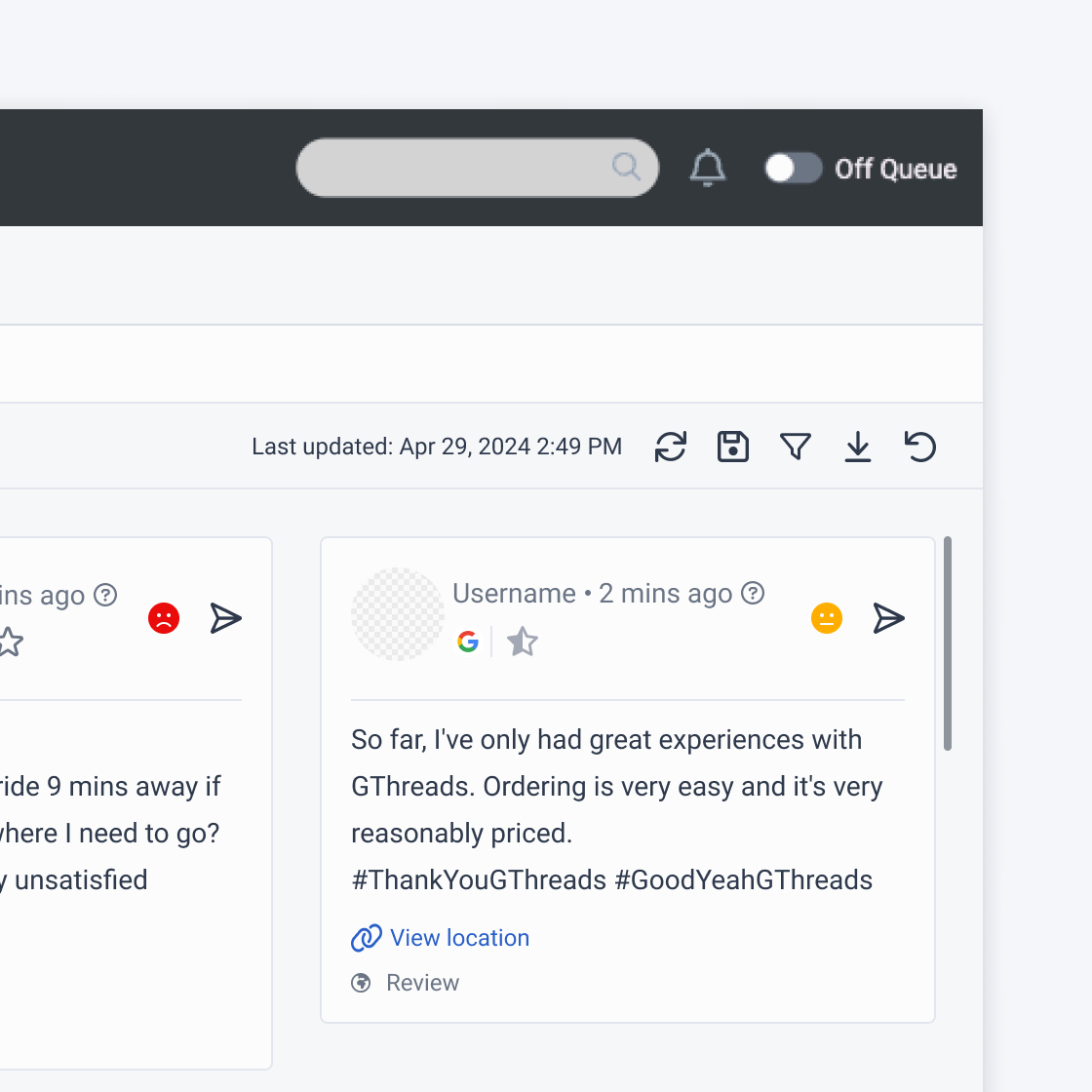Click the neutral yellow sentiment face
Viewport: 1092px width, 1092px height.
click(827, 618)
